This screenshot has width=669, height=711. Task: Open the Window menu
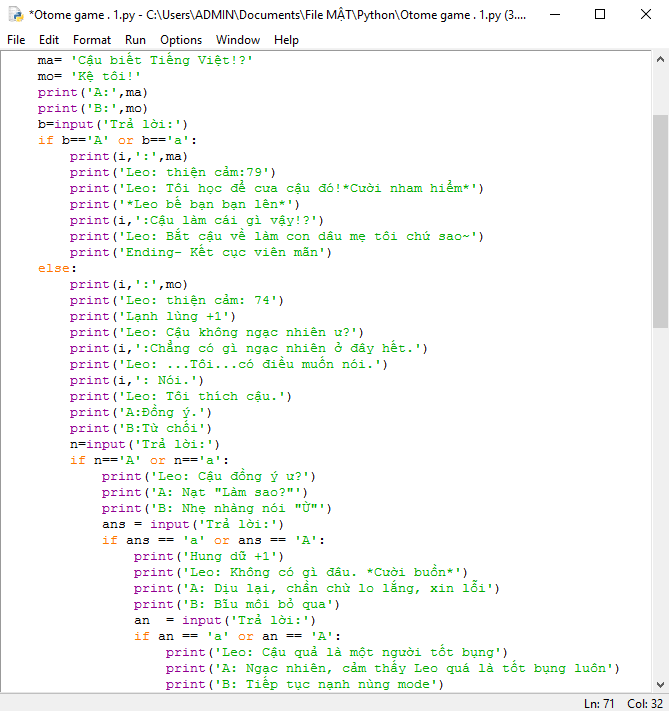click(x=238, y=40)
